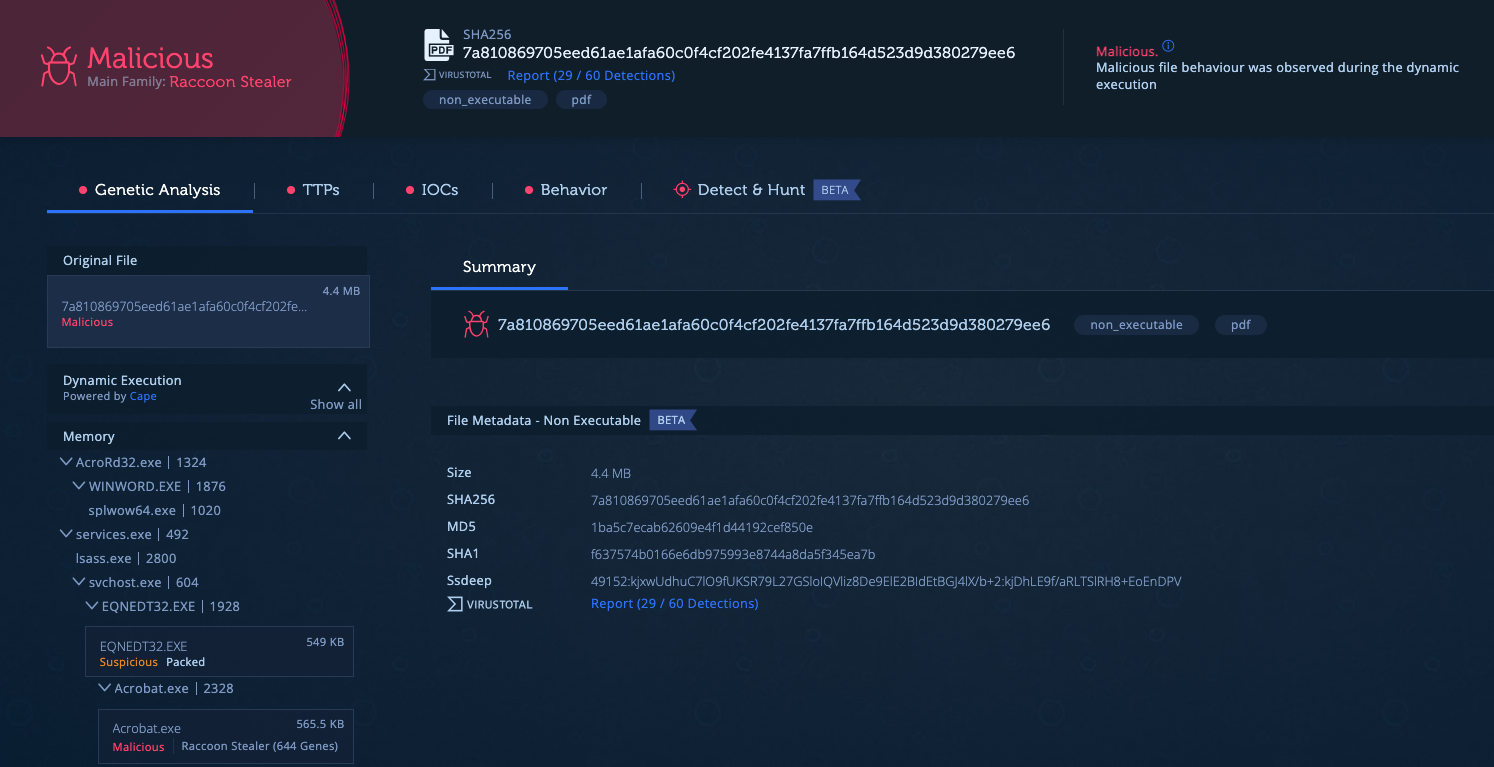Collapse the services.exe process node
This screenshot has width=1494, height=767.
[66, 534]
